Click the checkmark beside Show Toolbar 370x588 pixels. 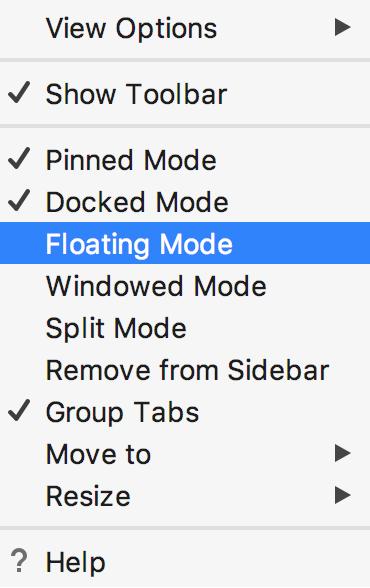pos(19,93)
